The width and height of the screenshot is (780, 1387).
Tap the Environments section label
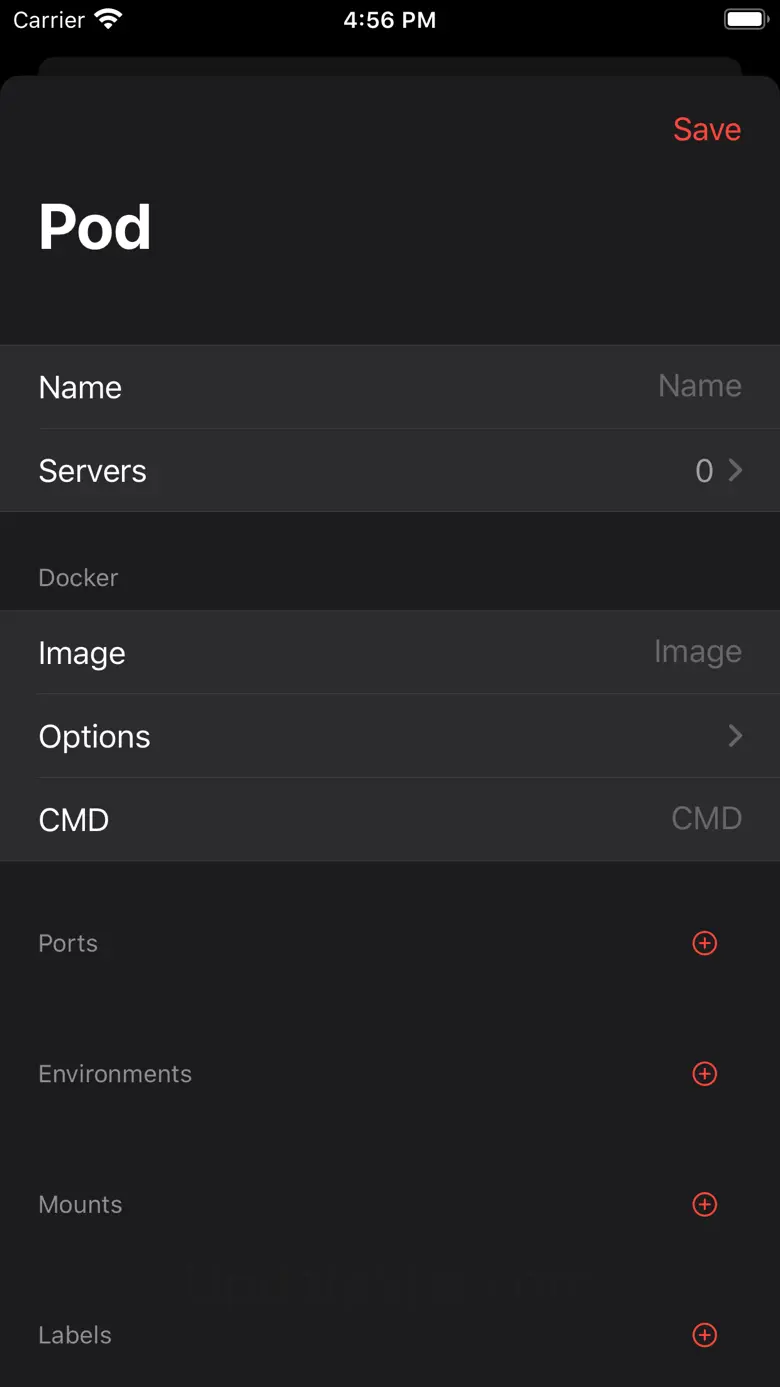coord(115,1074)
